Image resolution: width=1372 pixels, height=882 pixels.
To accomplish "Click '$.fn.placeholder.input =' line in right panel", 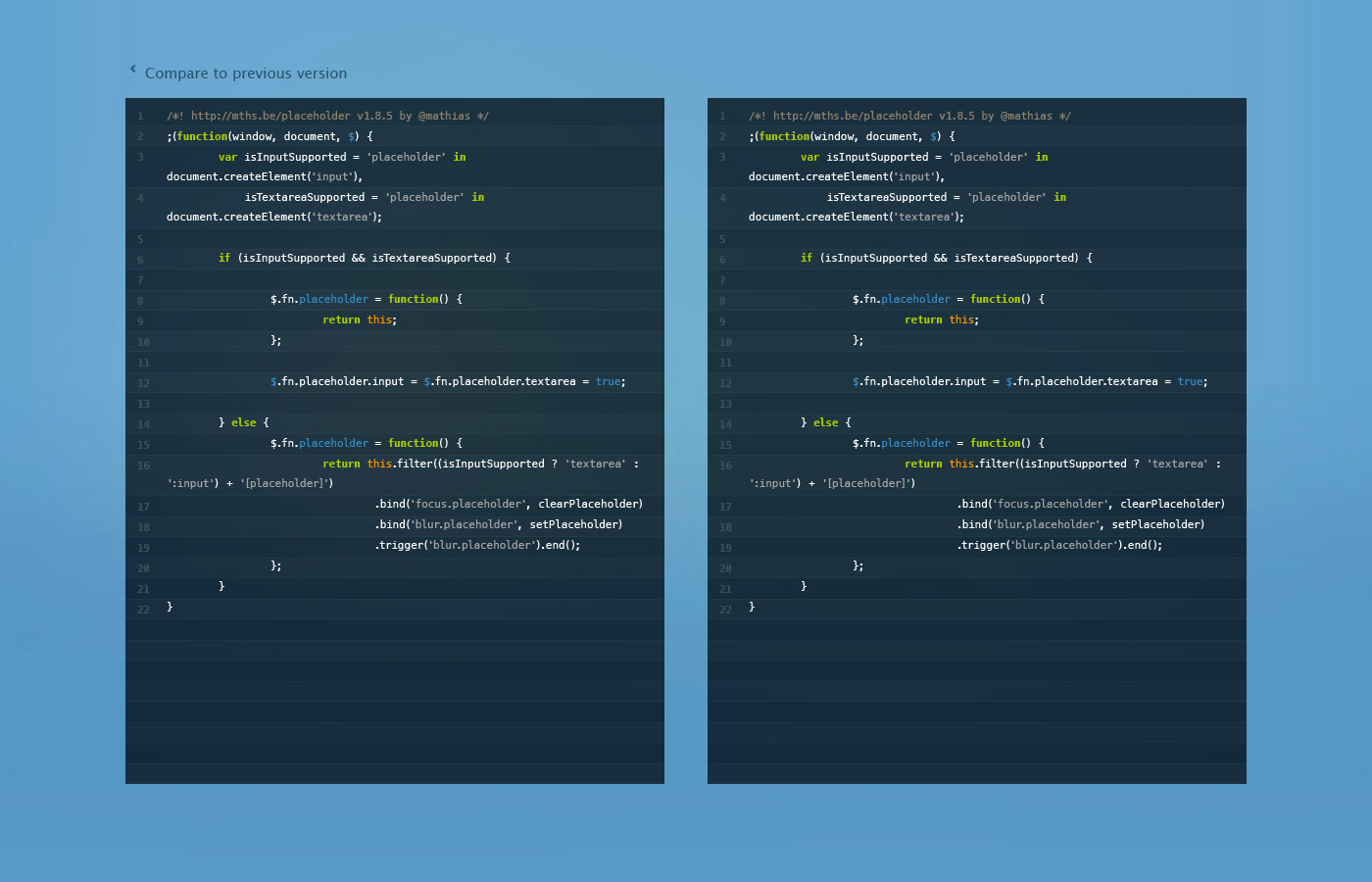I will click(1030, 381).
